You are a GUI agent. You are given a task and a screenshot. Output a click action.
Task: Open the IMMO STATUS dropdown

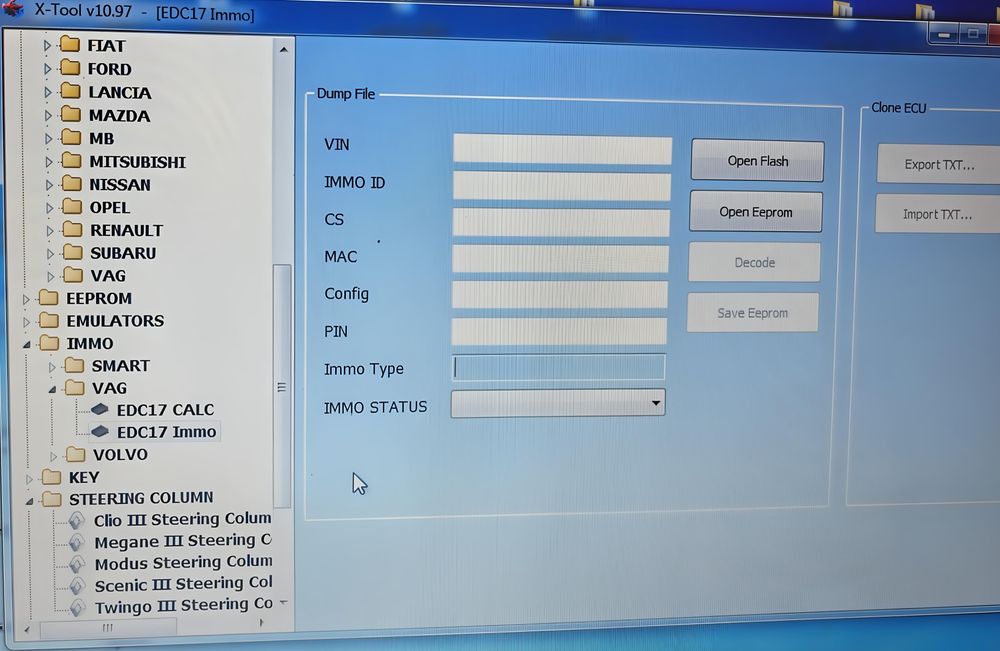coord(656,403)
